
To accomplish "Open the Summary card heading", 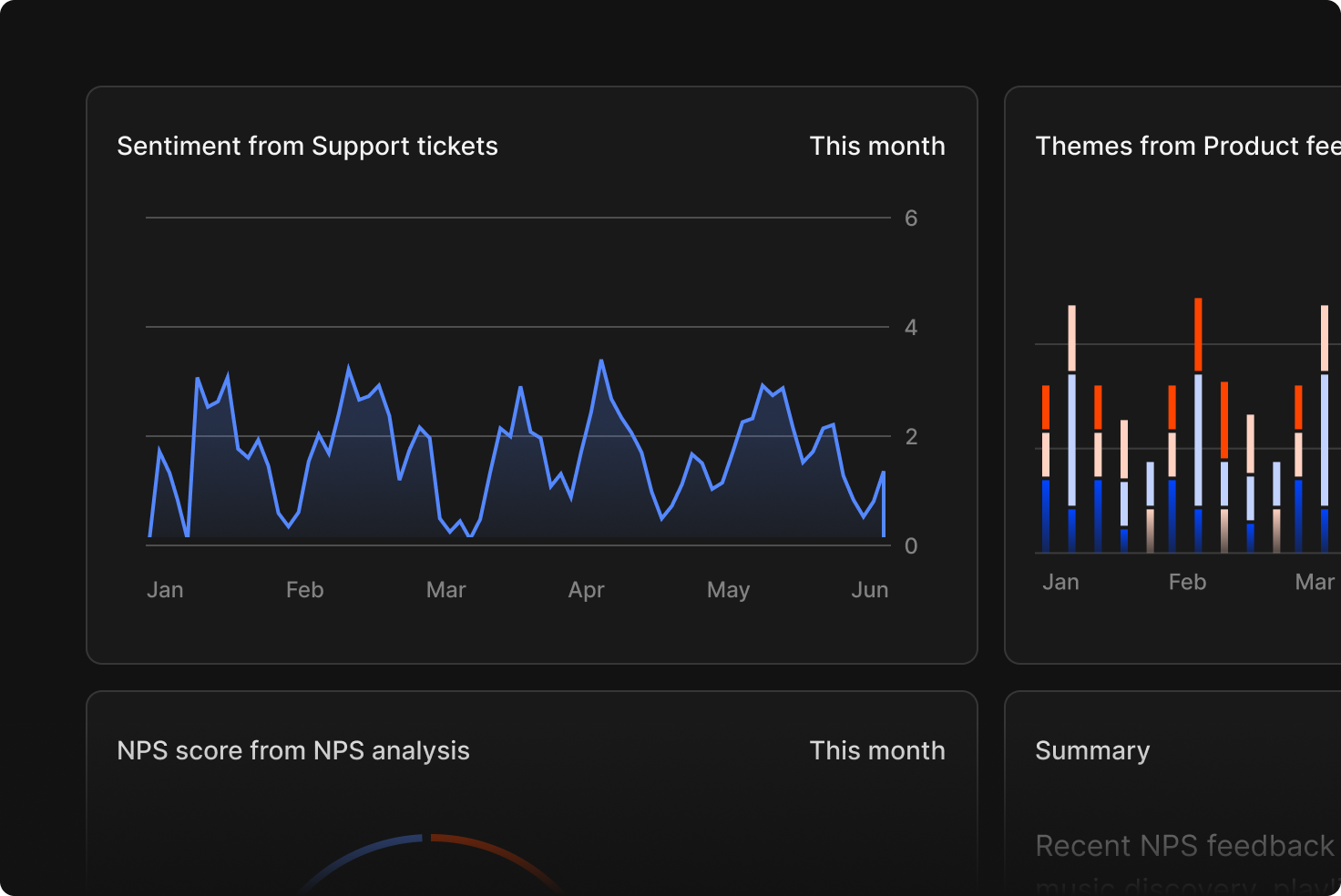I will 1091,751.
